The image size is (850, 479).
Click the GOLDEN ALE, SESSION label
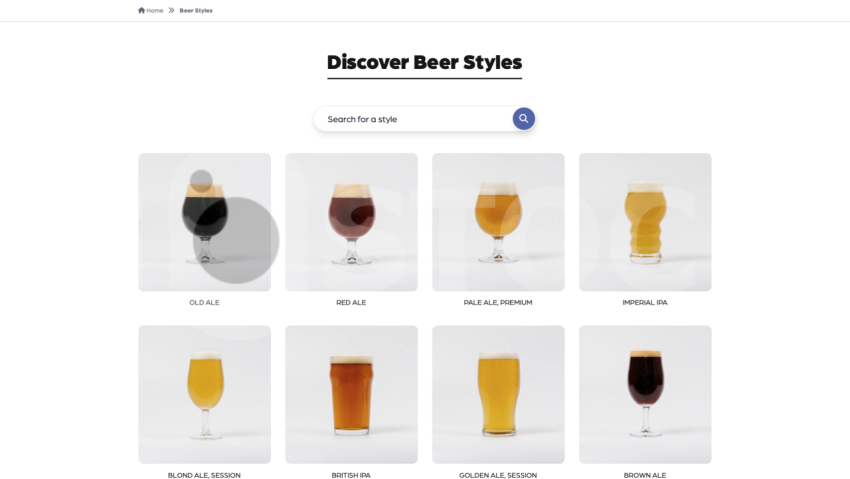pyautogui.click(x=498, y=475)
